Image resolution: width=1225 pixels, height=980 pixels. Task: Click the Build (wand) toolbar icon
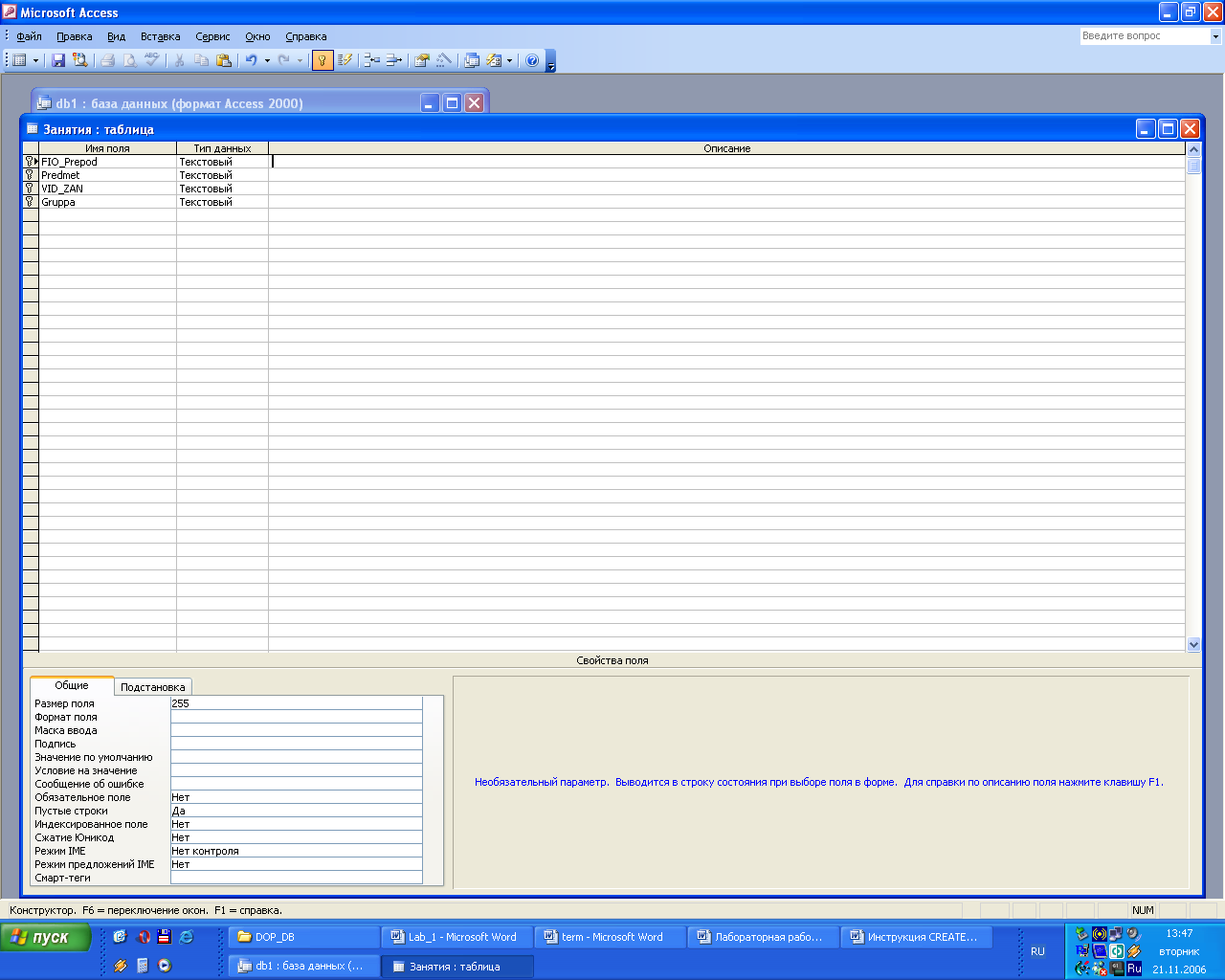tap(443, 60)
